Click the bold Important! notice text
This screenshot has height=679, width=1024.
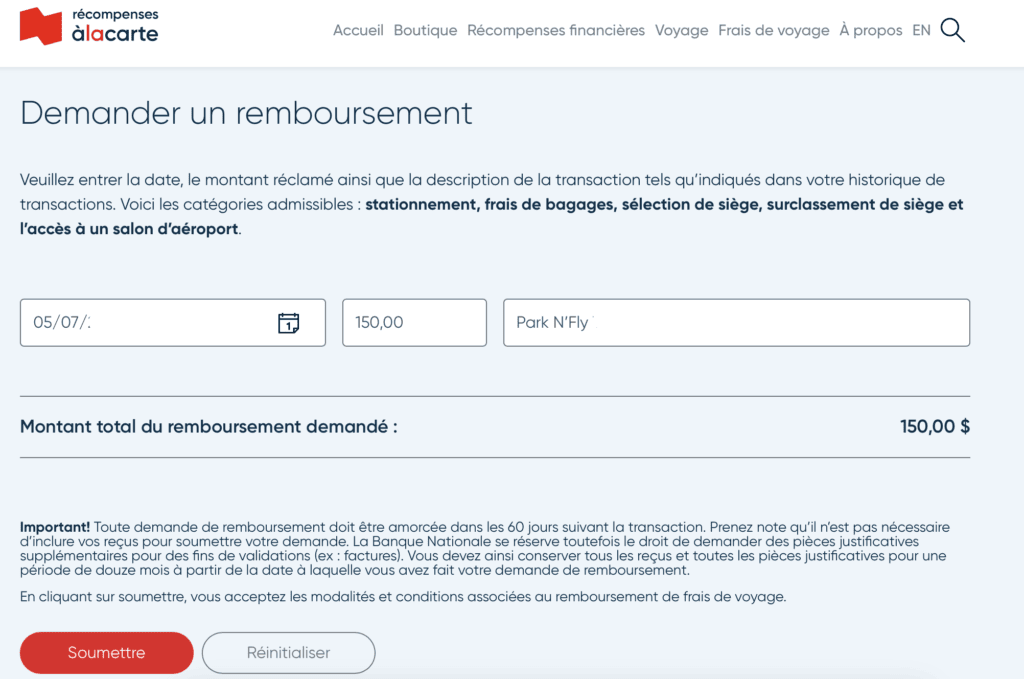55,527
